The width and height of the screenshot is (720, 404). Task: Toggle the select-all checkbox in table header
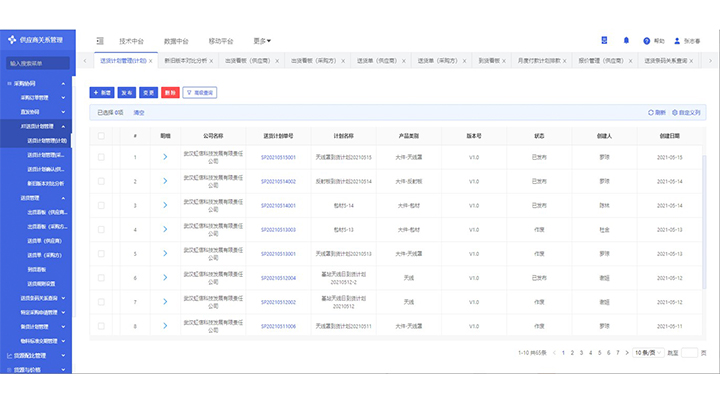[101, 135]
